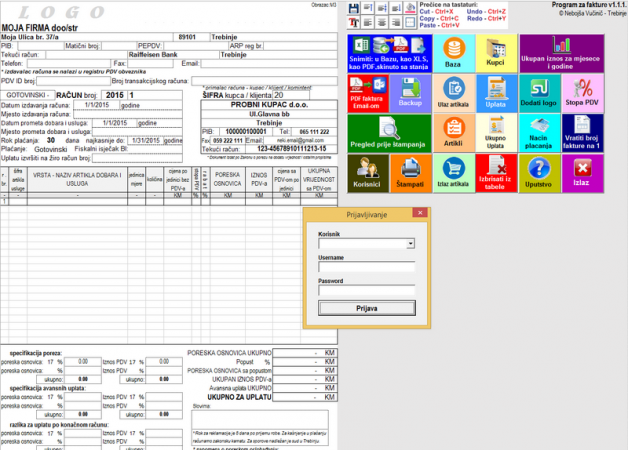Click the Password input field
Viewport: 628px width, 450px height.
(x=366, y=290)
